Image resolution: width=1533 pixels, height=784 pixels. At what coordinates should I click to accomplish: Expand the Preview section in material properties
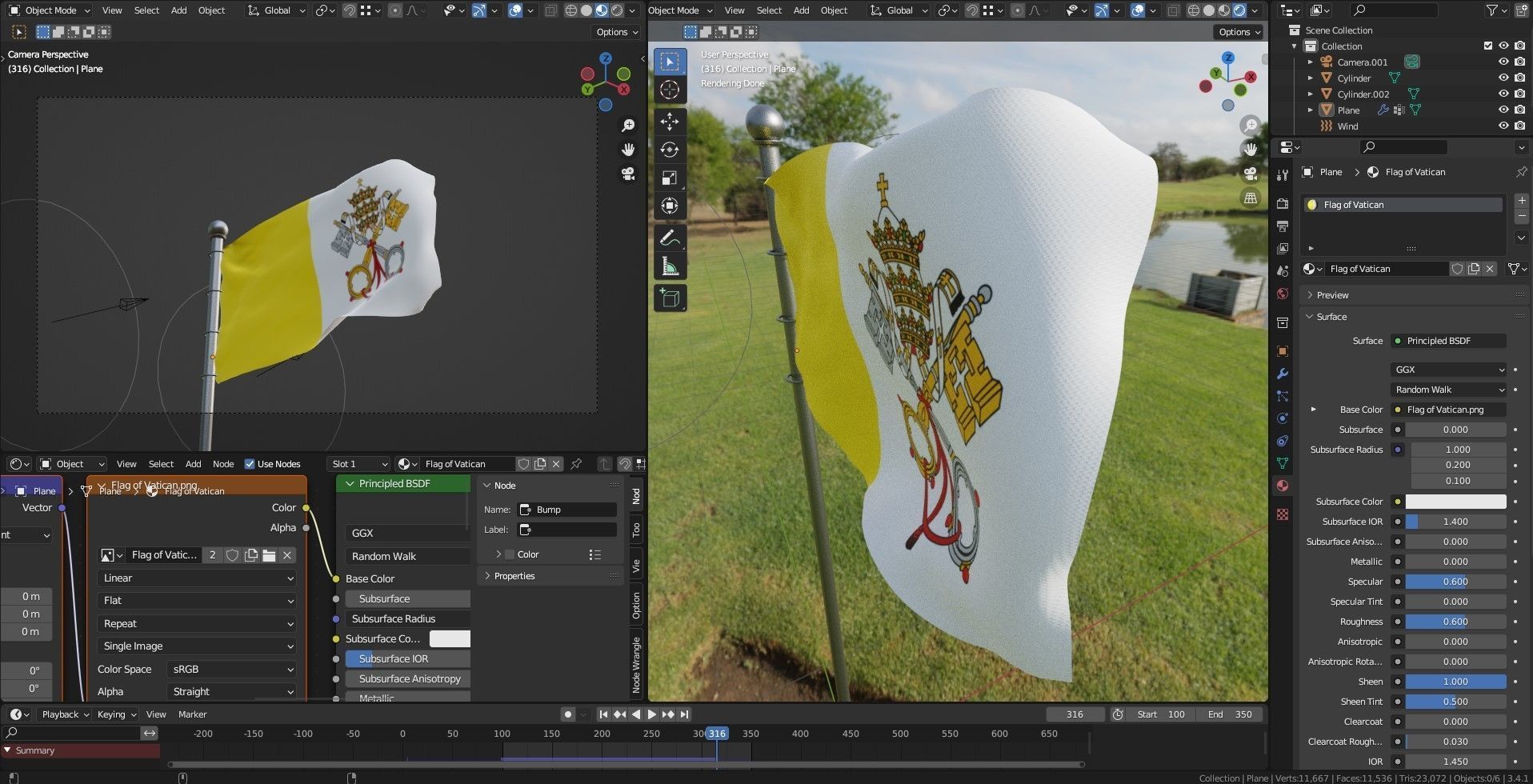tap(1332, 294)
